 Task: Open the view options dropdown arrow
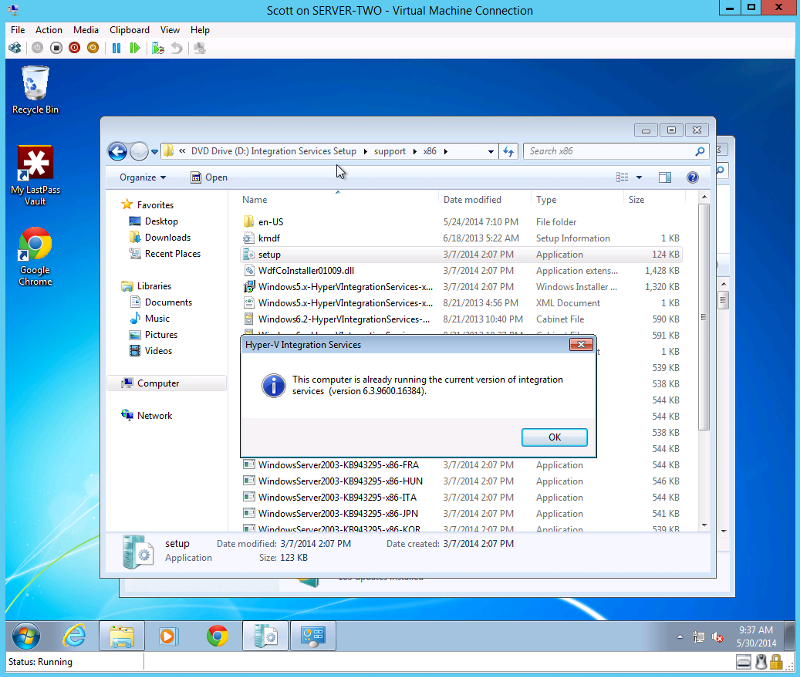click(639, 178)
